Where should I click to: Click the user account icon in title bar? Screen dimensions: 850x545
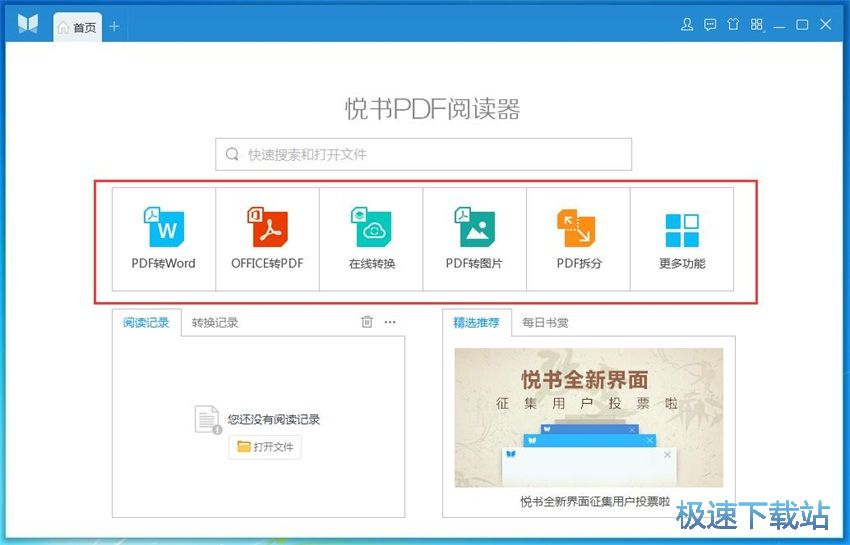point(687,24)
